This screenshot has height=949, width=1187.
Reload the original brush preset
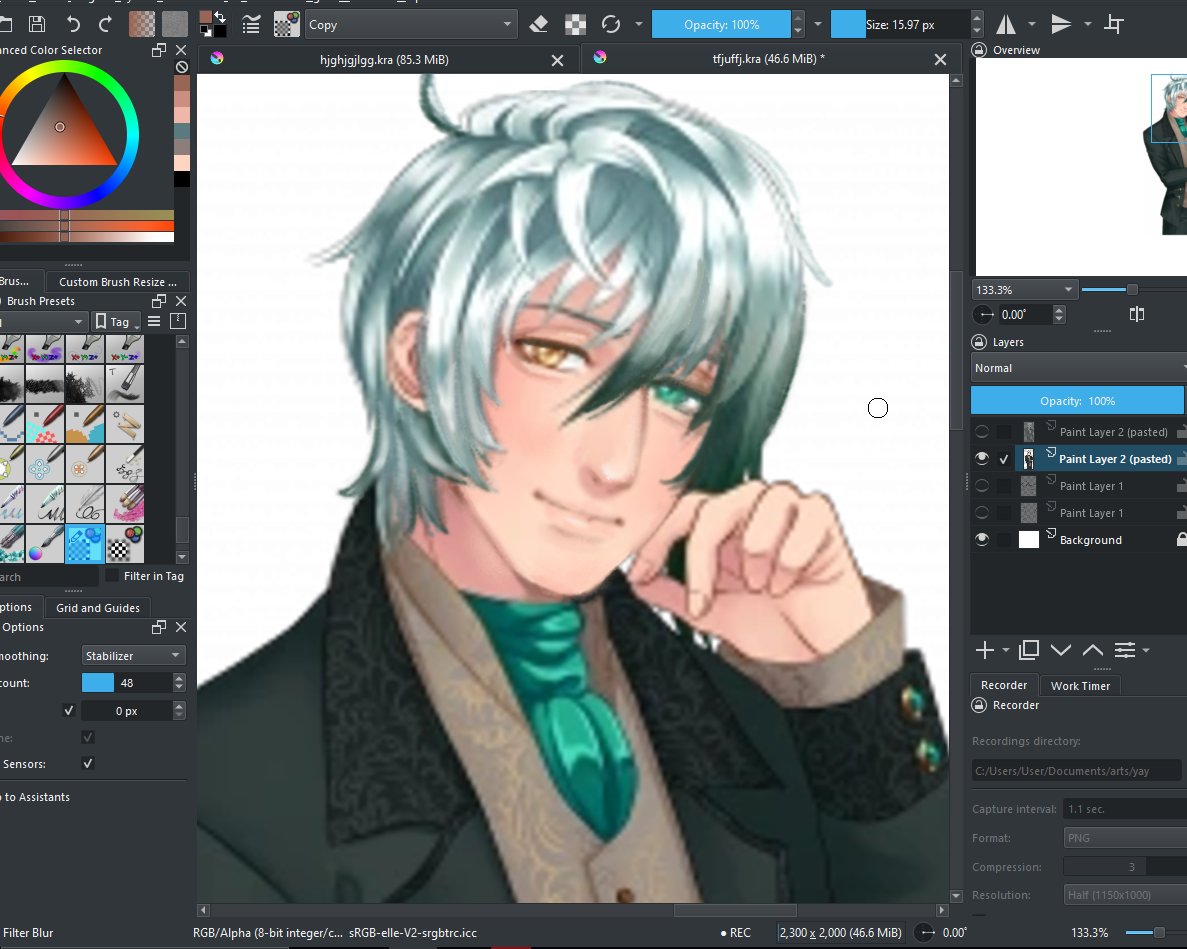point(611,24)
